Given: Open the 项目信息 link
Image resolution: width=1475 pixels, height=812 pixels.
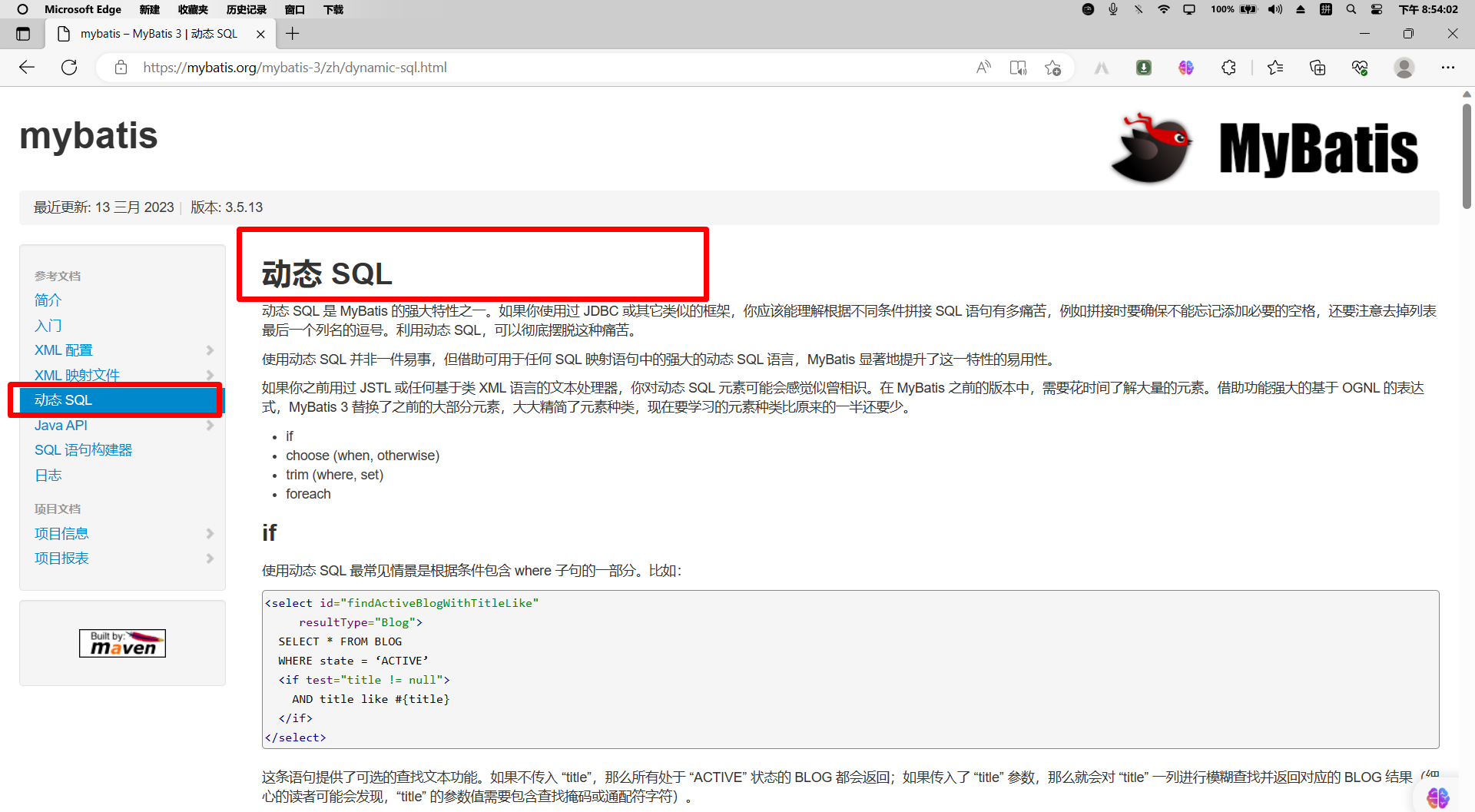Looking at the screenshot, I should [61, 533].
